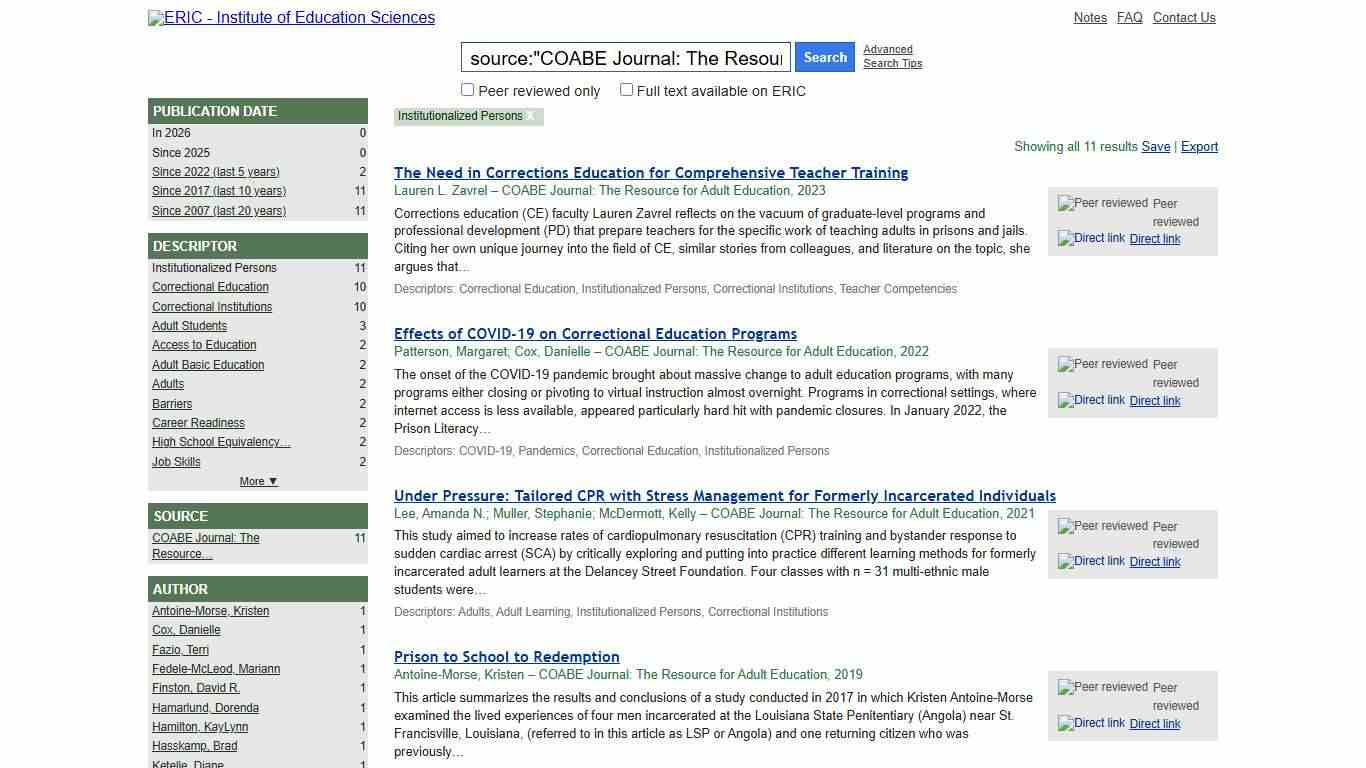Click the Peer reviewed icon on the CPR study

pos(1100,526)
